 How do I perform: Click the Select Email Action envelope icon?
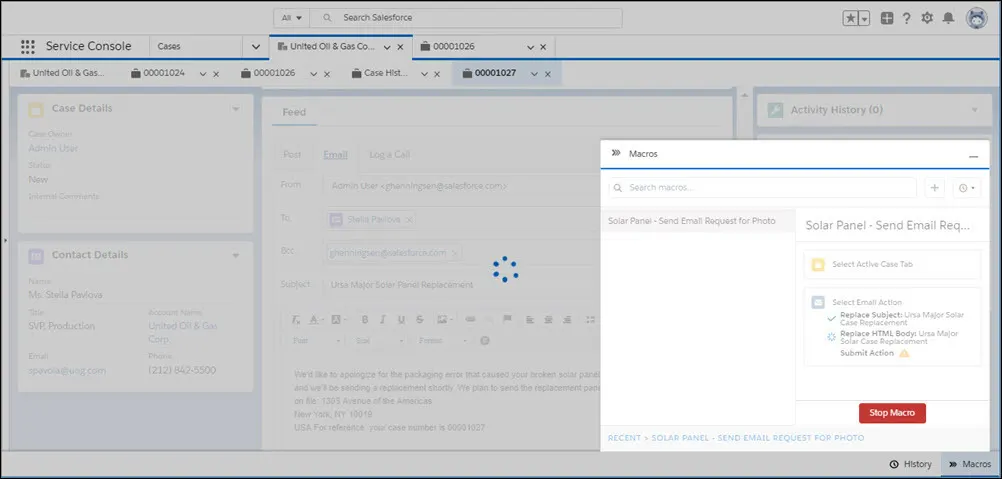tap(818, 302)
